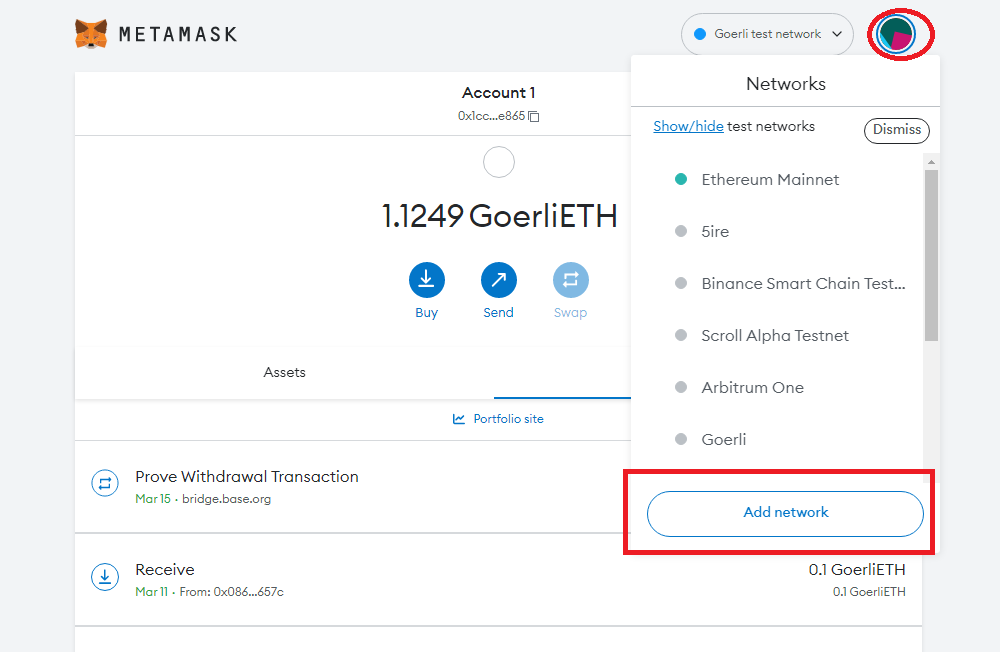Screen dimensions: 1000x652
Task: Open the Prove Withdrawal Transaction entry
Action: (x=353, y=487)
